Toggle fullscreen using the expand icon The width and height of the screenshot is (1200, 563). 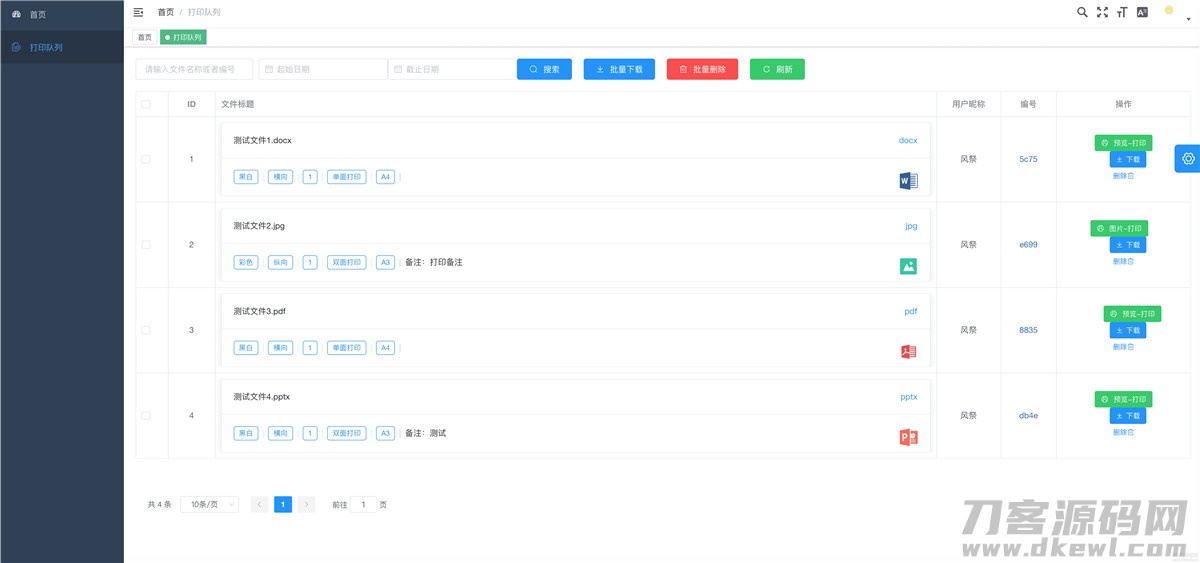click(x=1102, y=12)
